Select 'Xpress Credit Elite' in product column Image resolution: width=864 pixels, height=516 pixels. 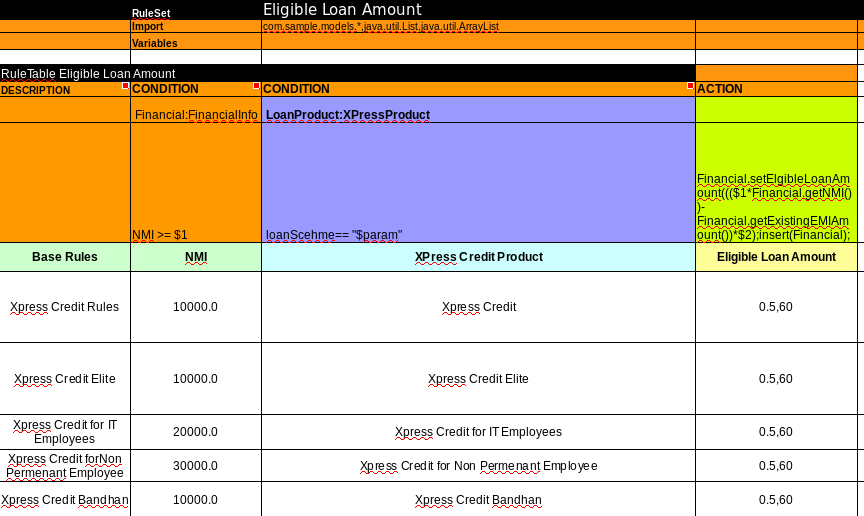click(x=478, y=379)
